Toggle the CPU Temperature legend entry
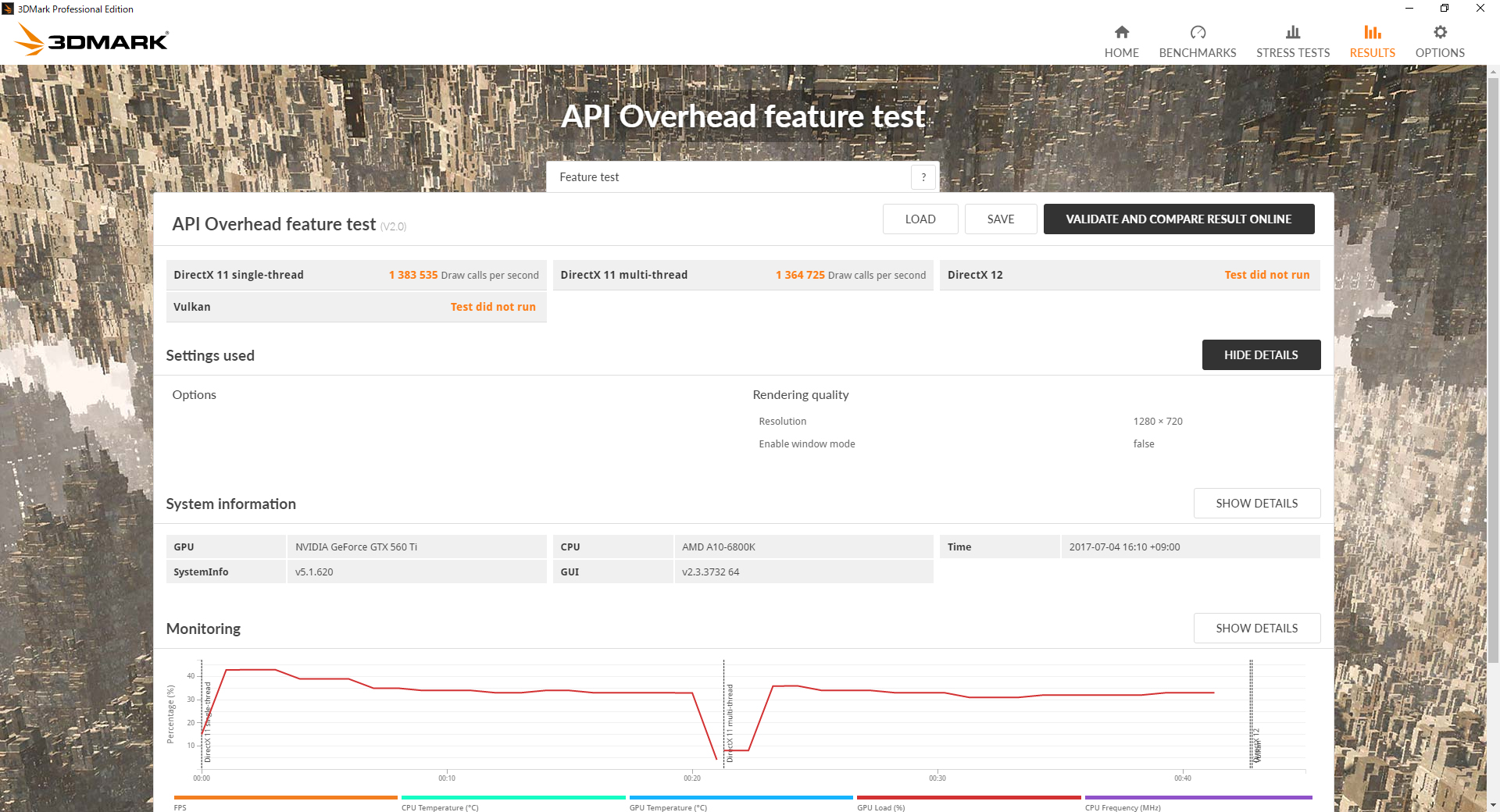This screenshot has height=812, width=1500. [513, 803]
